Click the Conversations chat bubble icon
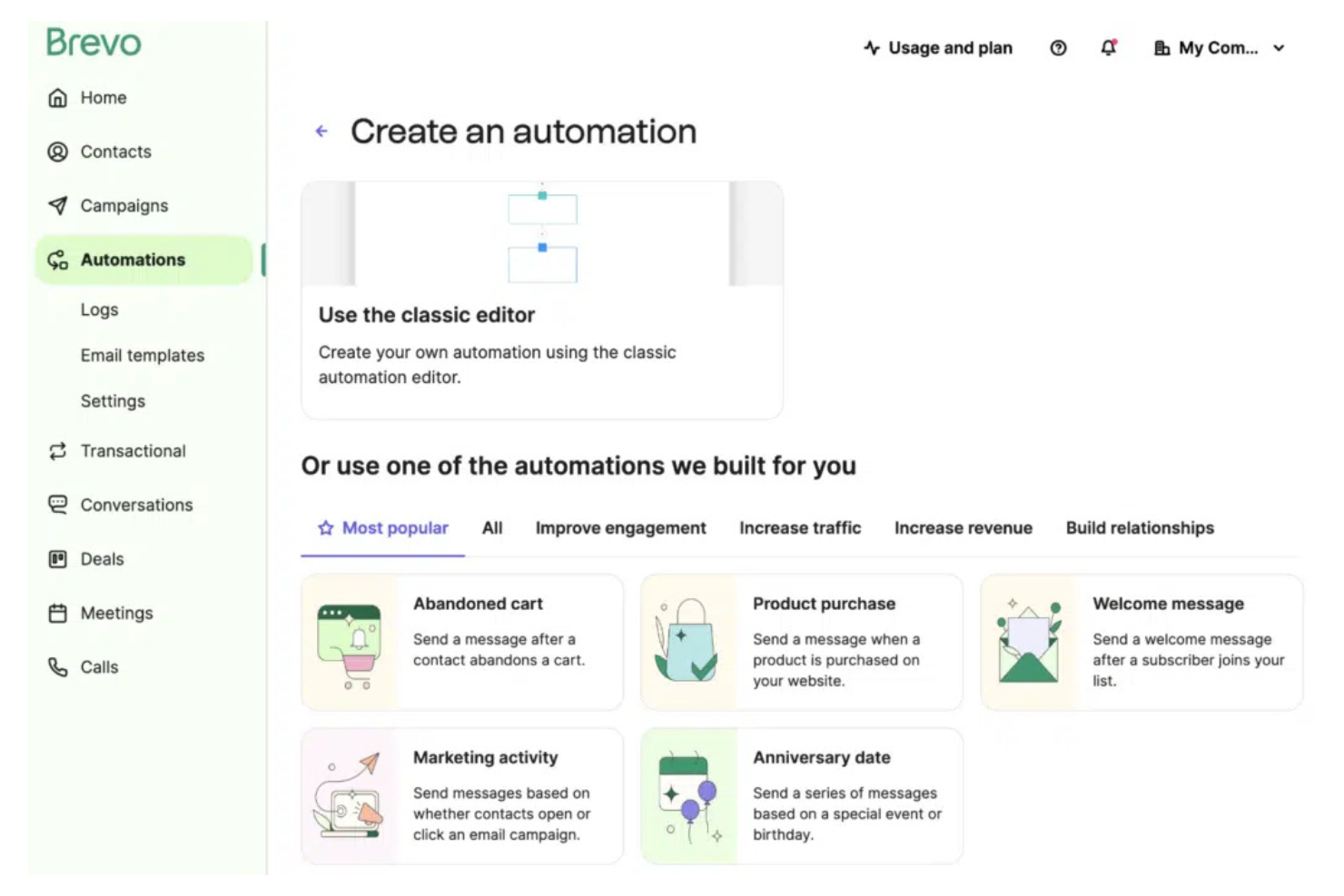Screen dimensions: 1344x896 pos(58,505)
